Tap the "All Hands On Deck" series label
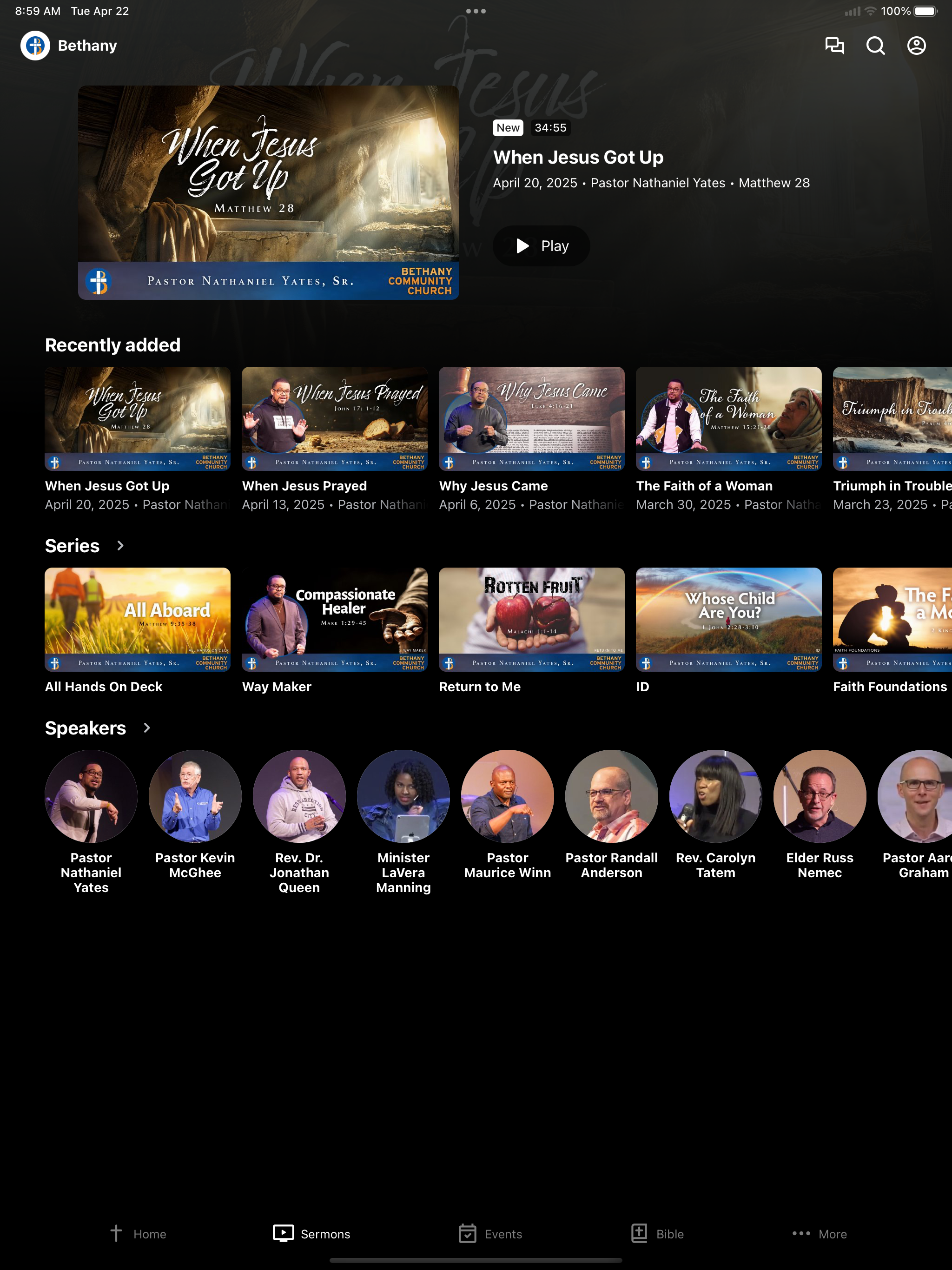The image size is (952, 1270). coord(104,687)
